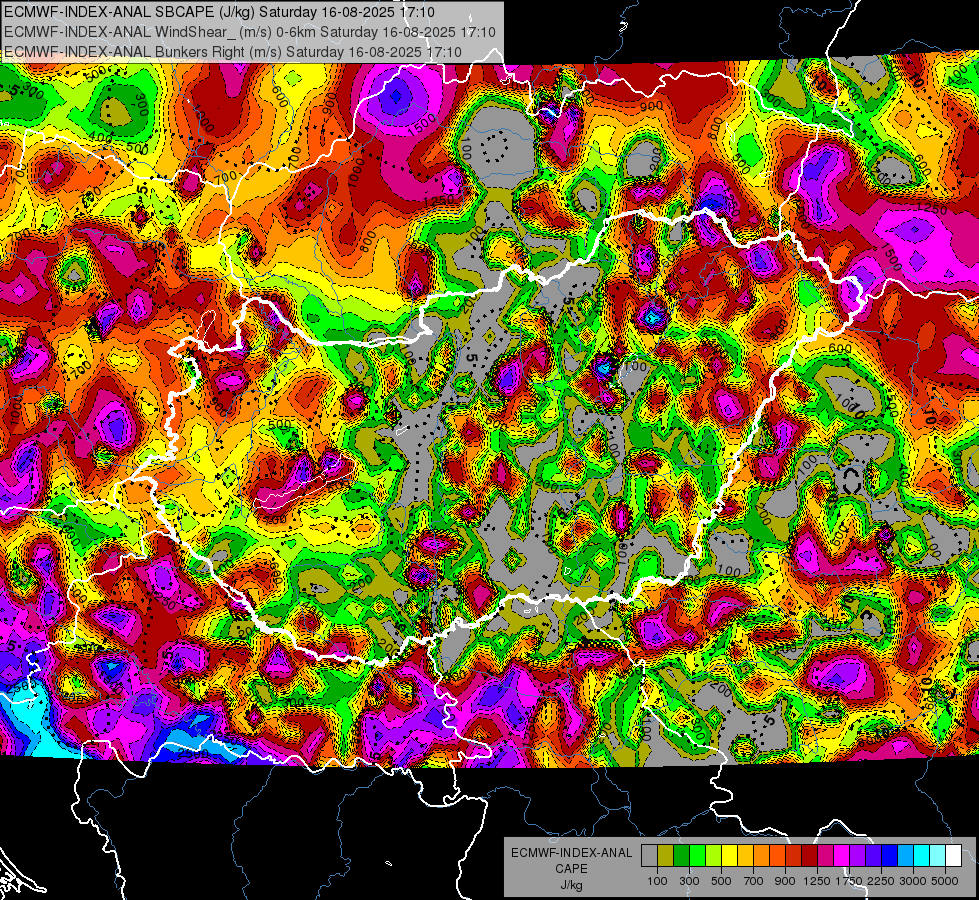Viewport: 979px width, 900px height.
Task: Click the 2250 legend scale value
Action: tap(881, 881)
